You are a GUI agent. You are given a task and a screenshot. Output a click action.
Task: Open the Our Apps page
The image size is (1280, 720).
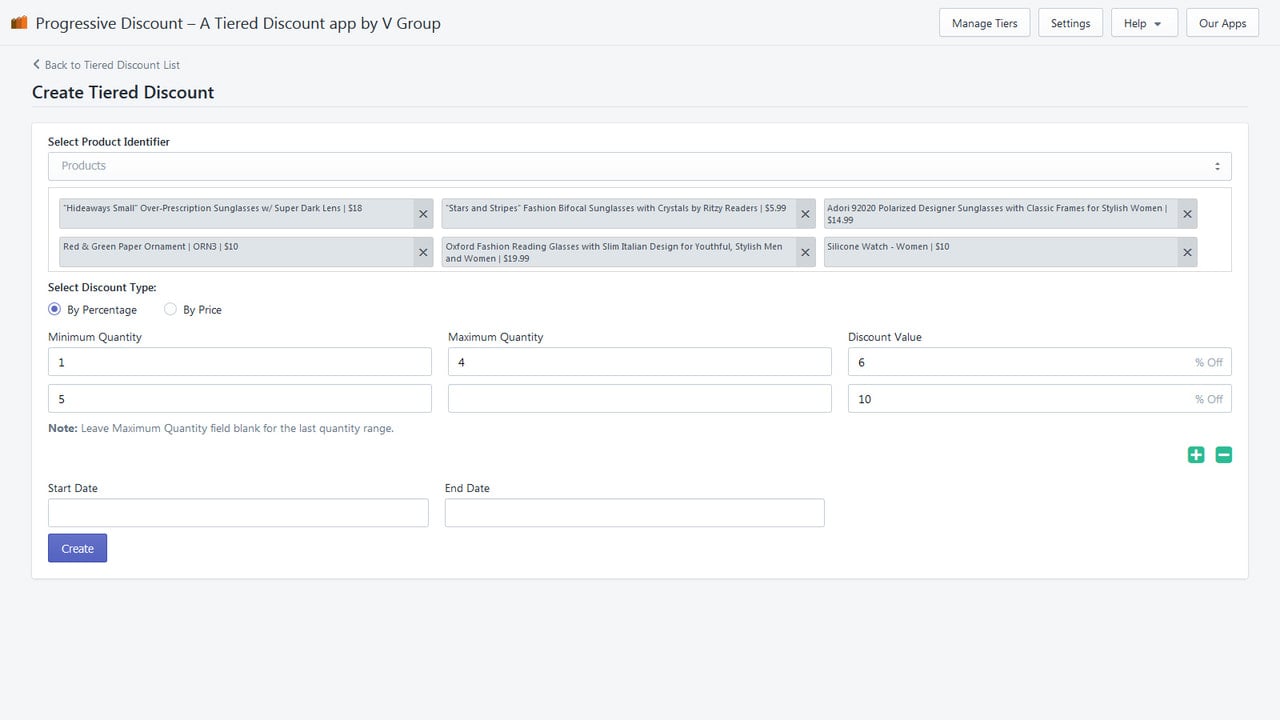coord(1222,23)
